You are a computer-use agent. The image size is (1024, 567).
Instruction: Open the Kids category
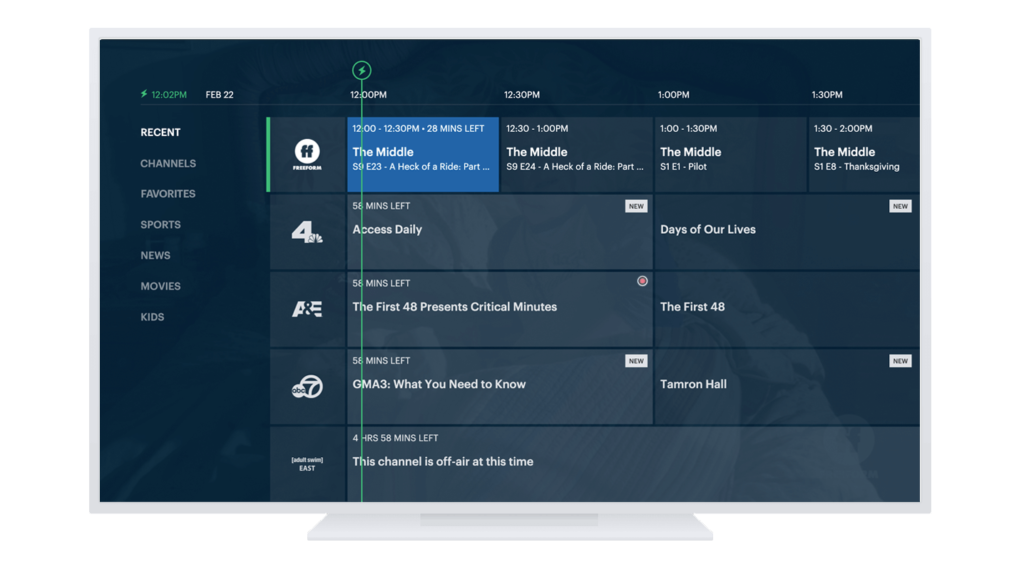152,318
